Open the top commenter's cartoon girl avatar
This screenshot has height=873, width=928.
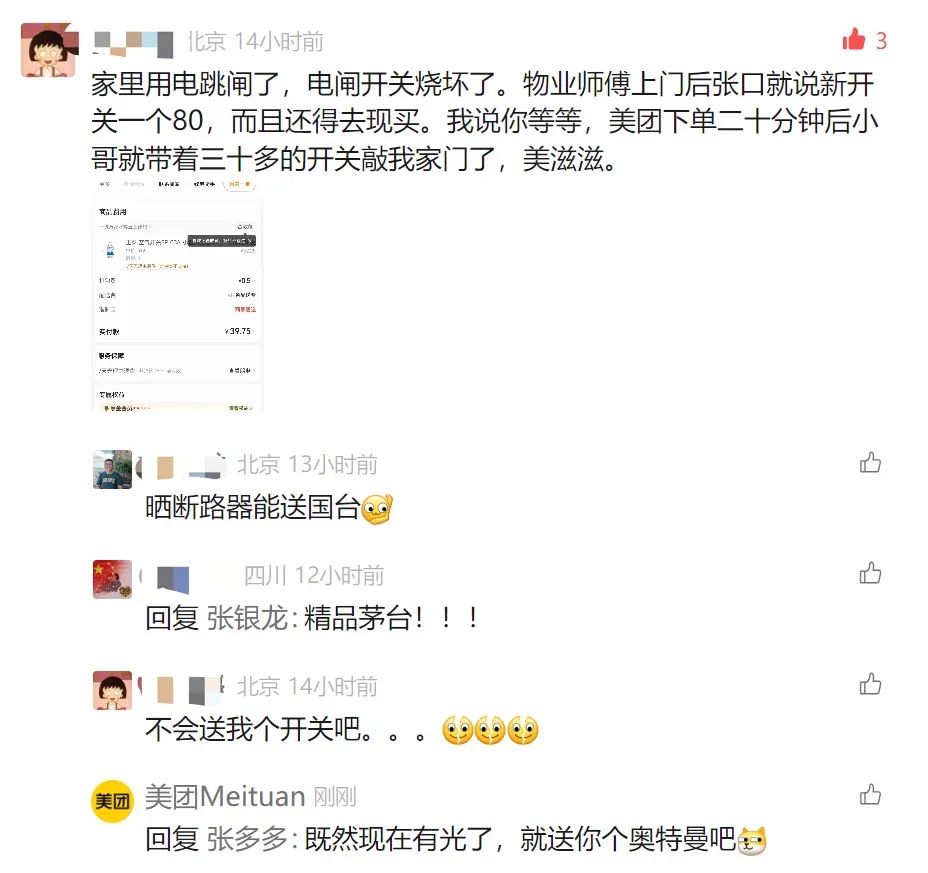[49, 50]
